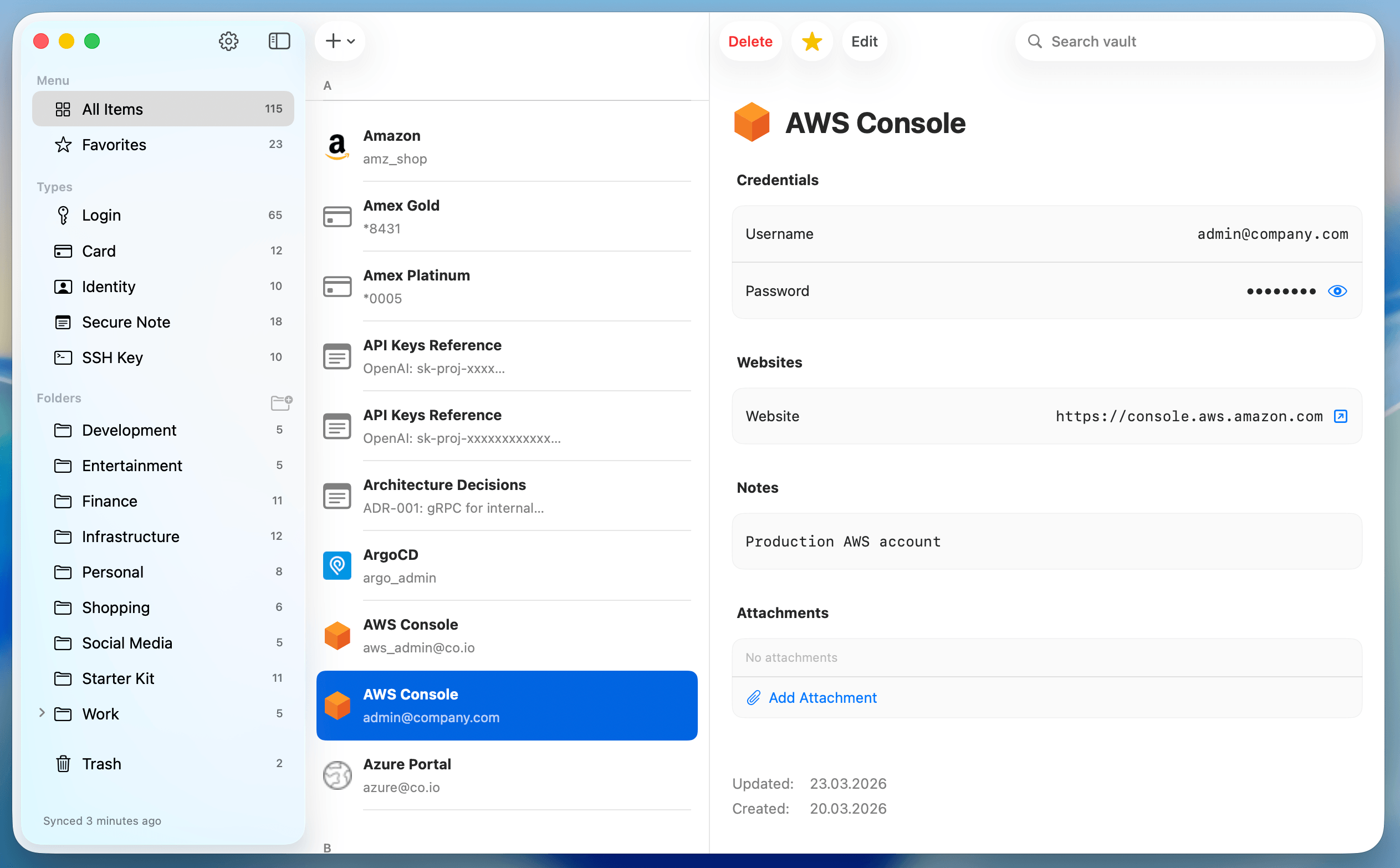
Task: Open the Finance folder
Action: pos(163,501)
